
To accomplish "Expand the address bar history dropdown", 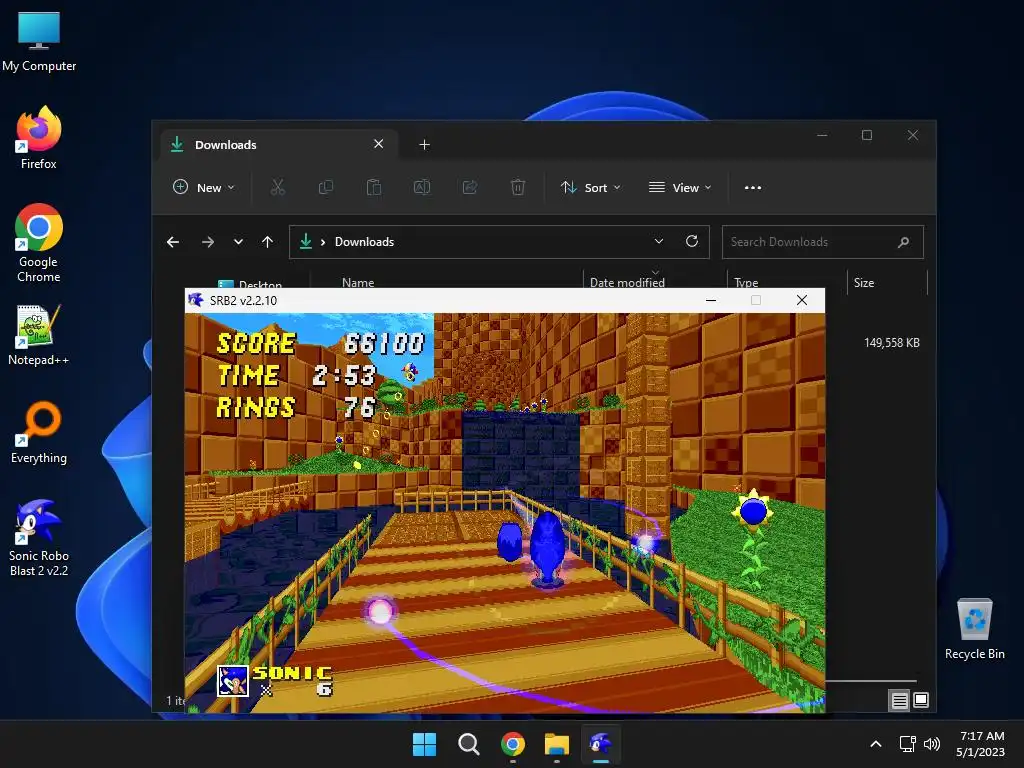I will 659,242.
